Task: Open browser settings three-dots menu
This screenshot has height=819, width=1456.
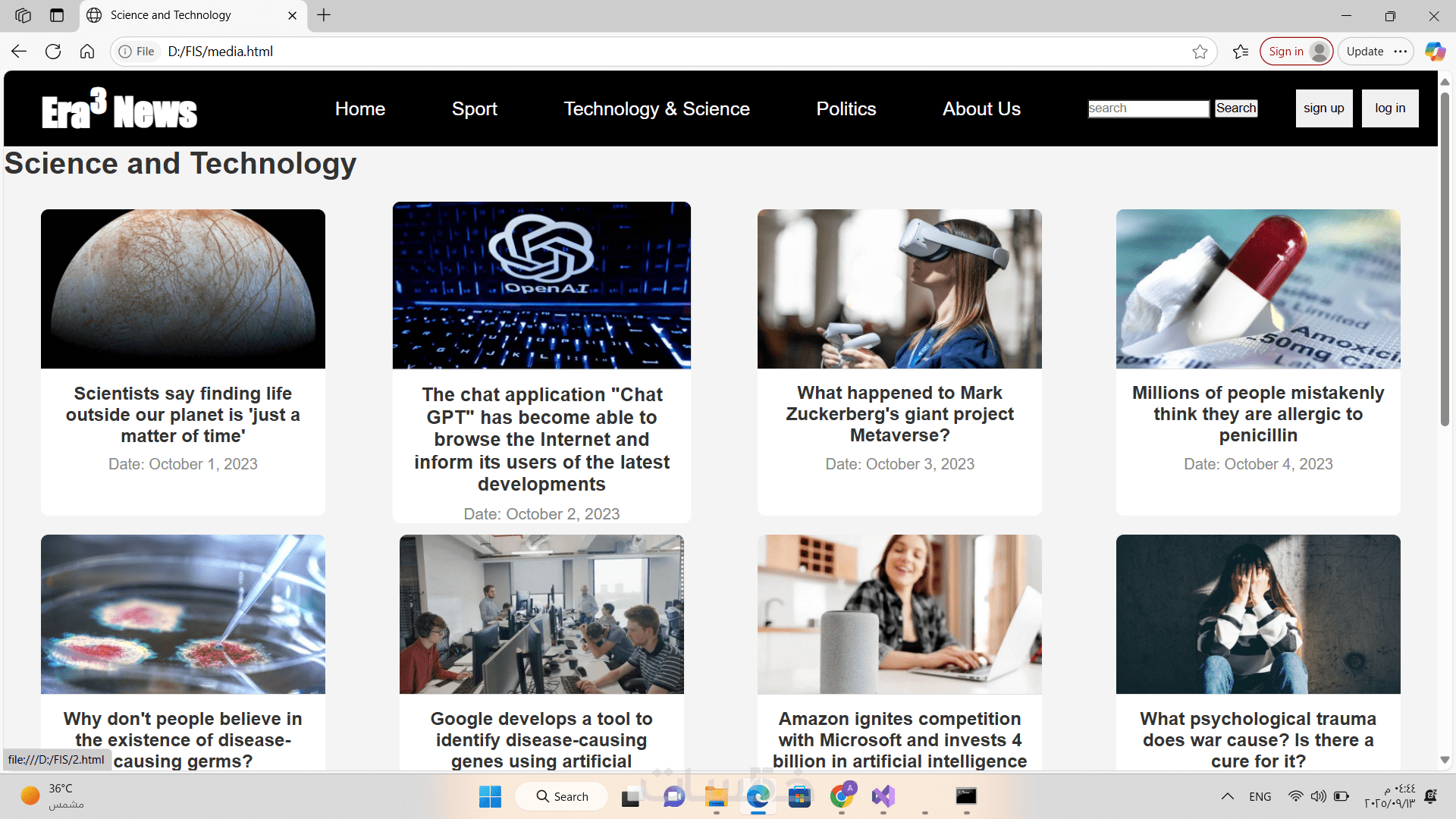Action: tap(1401, 52)
